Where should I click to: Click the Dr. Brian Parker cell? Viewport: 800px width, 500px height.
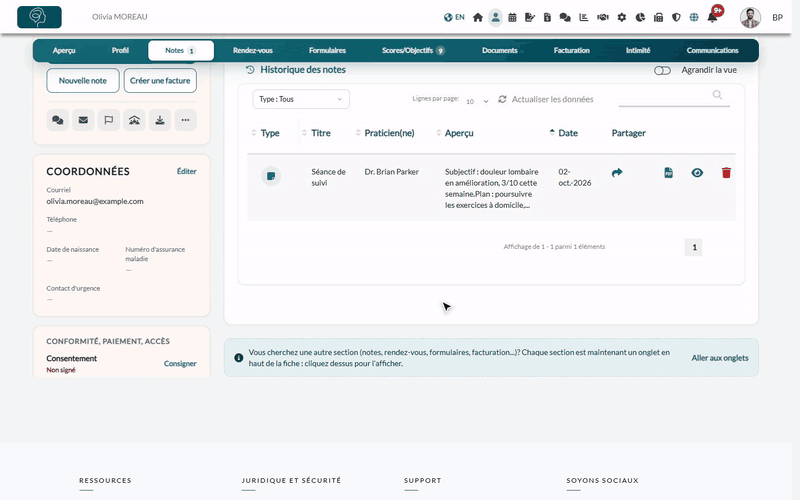pyautogui.click(x=391, y=172)
